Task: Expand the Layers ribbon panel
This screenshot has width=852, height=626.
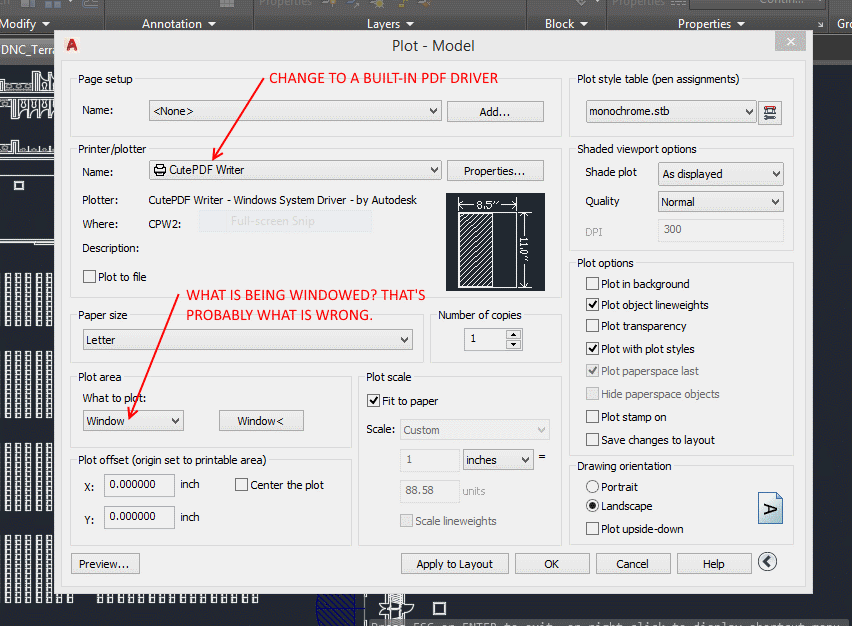Action: click(390, 24)
